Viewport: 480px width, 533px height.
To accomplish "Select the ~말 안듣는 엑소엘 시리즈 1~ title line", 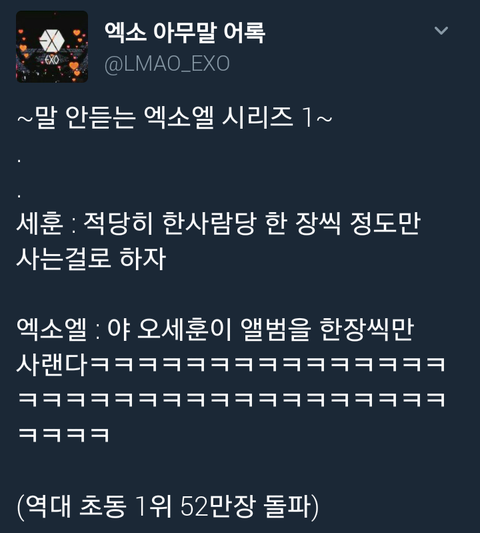I will [x=175, y=118].
